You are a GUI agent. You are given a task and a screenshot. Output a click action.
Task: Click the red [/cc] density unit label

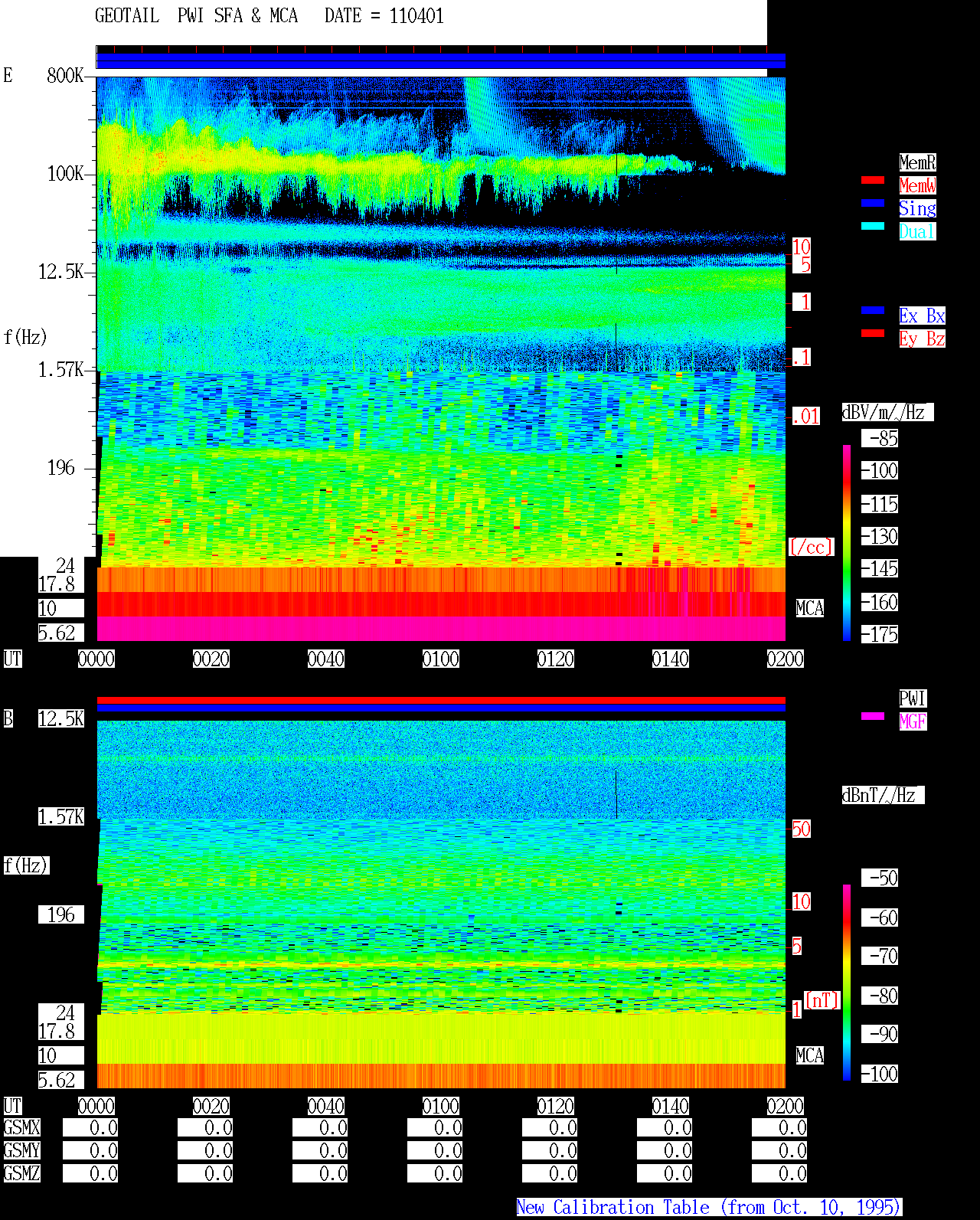point(811,547)
